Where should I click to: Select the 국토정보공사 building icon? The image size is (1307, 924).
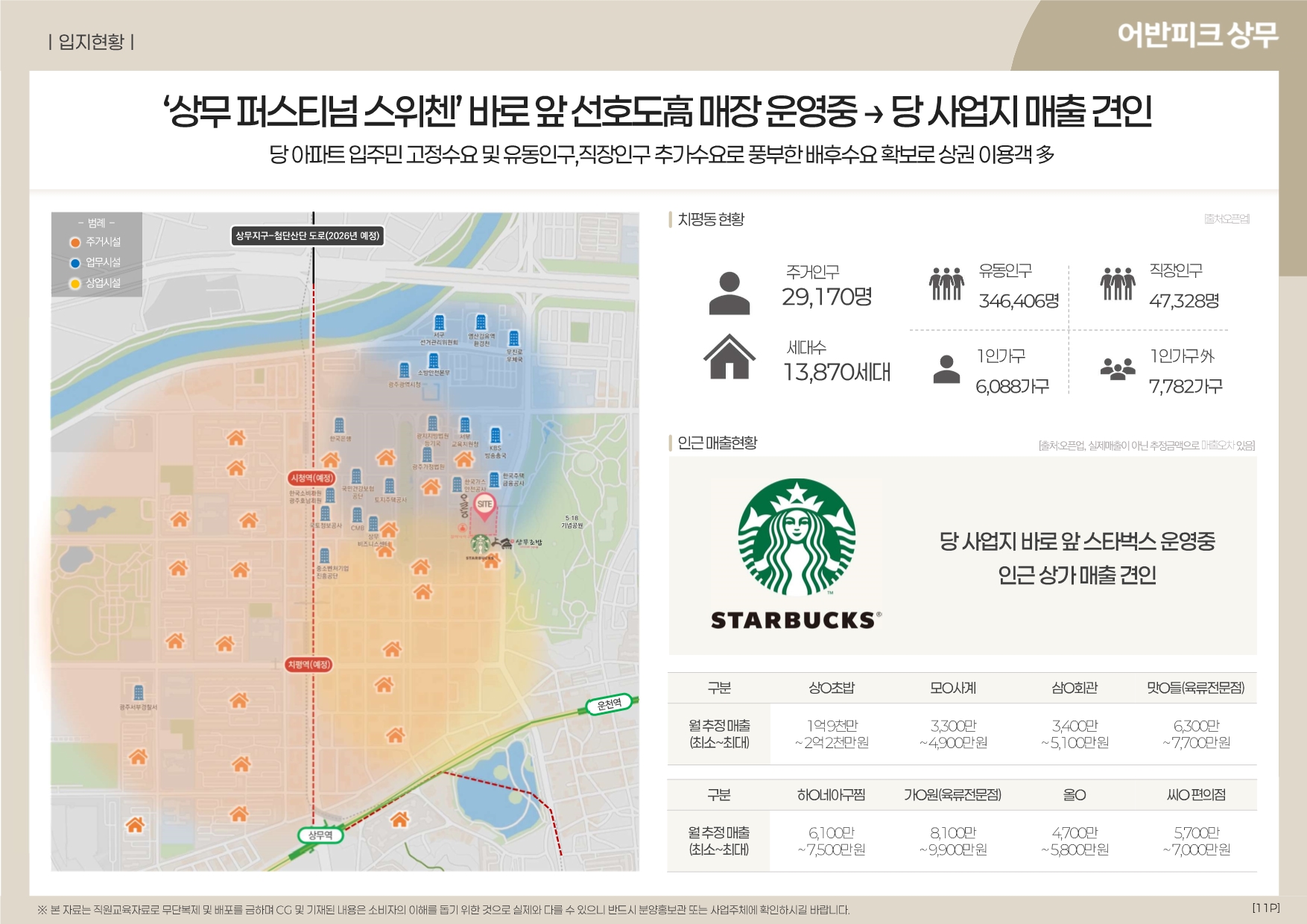point(326,513)
